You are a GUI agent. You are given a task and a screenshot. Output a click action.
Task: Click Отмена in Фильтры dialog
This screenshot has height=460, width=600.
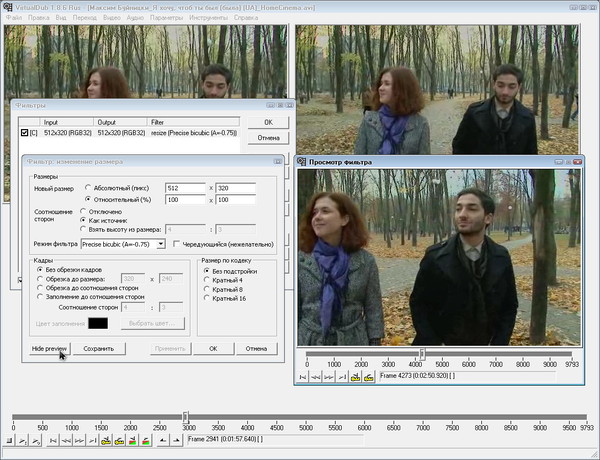pos(268,138)
